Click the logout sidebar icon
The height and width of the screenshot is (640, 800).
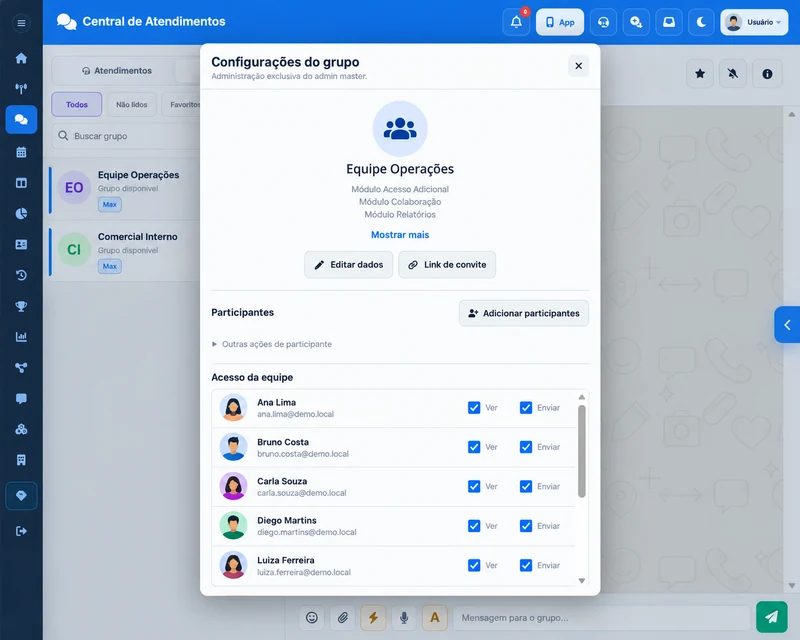coord(21,531)
